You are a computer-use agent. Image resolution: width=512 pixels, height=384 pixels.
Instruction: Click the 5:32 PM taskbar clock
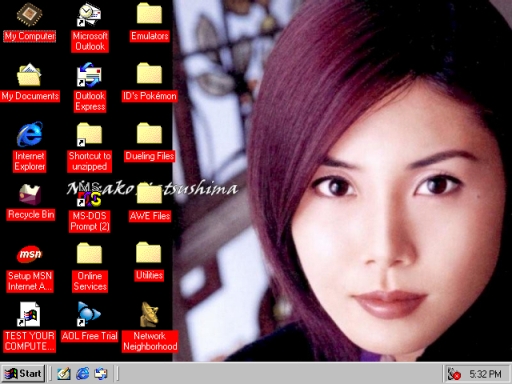pos(485,374)
